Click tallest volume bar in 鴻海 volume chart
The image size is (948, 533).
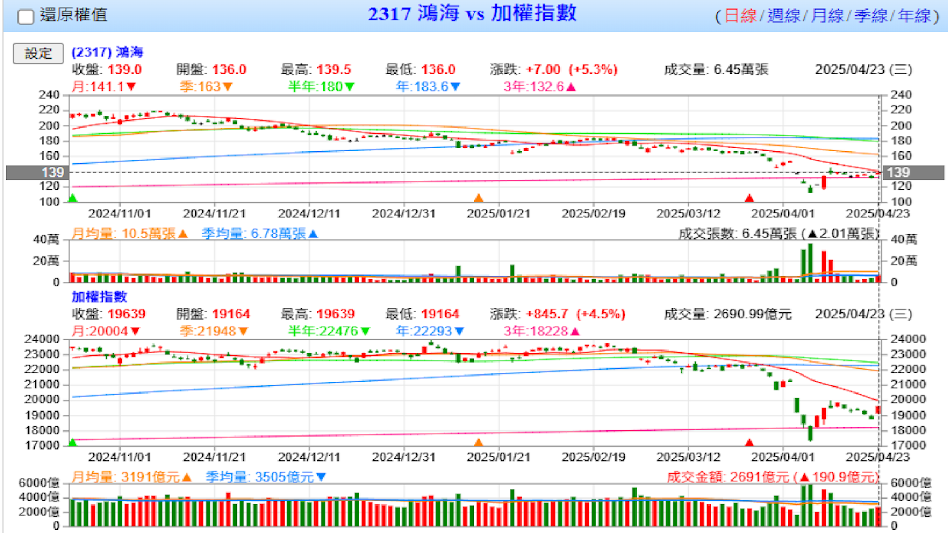[810, 263]
